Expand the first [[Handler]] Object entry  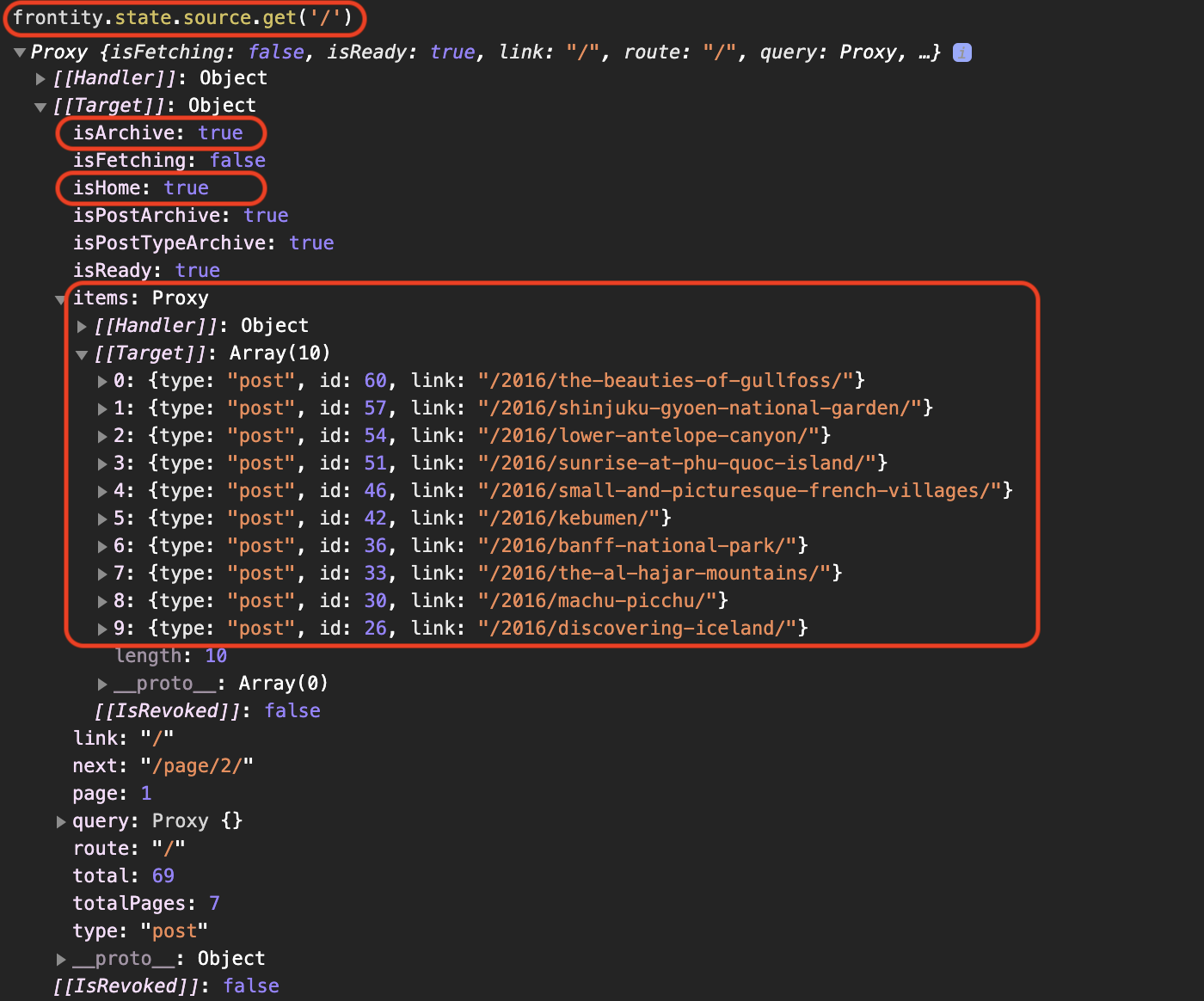pos(40,79)
